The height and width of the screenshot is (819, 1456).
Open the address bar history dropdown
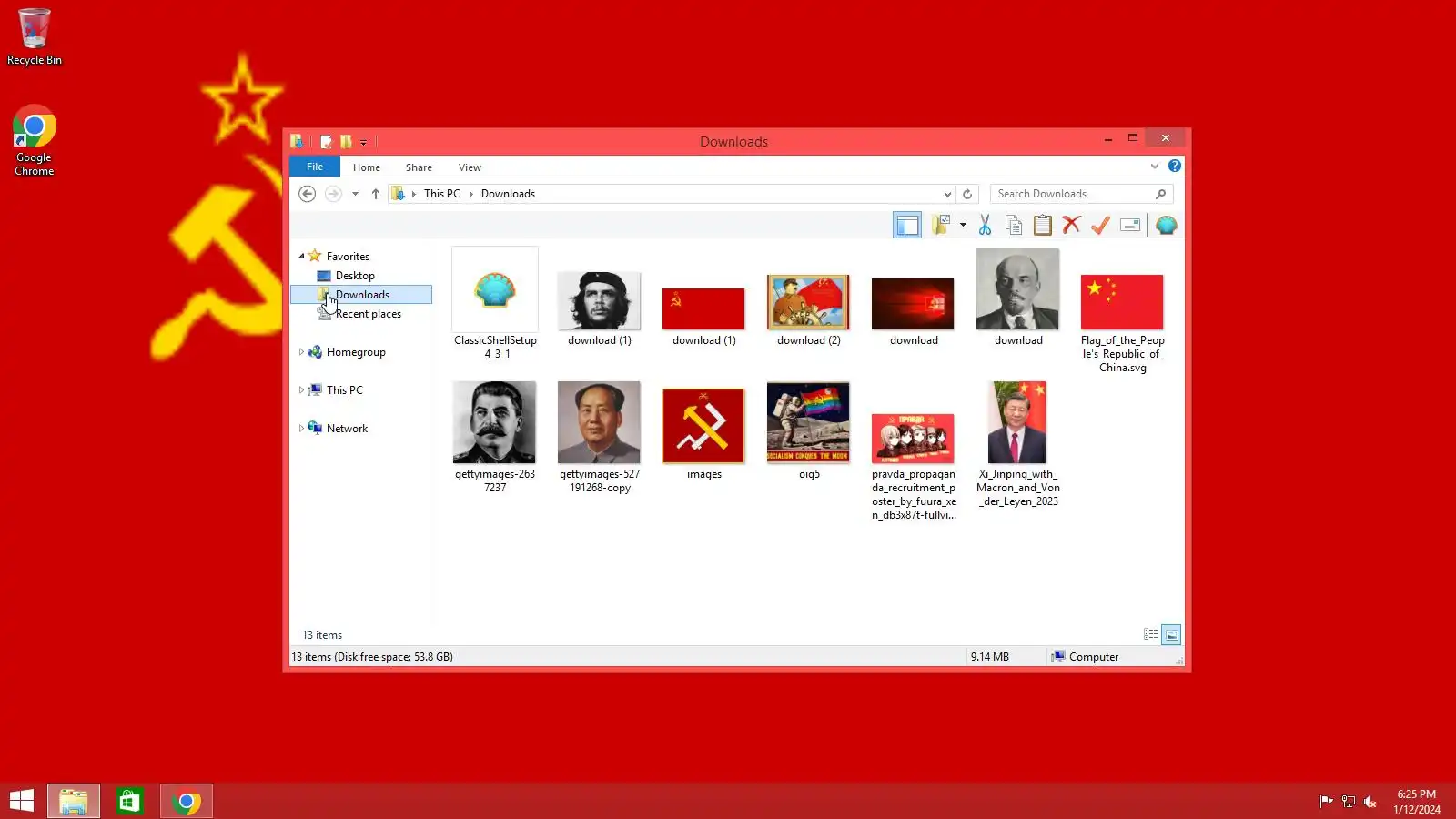[x=947, y=194]
